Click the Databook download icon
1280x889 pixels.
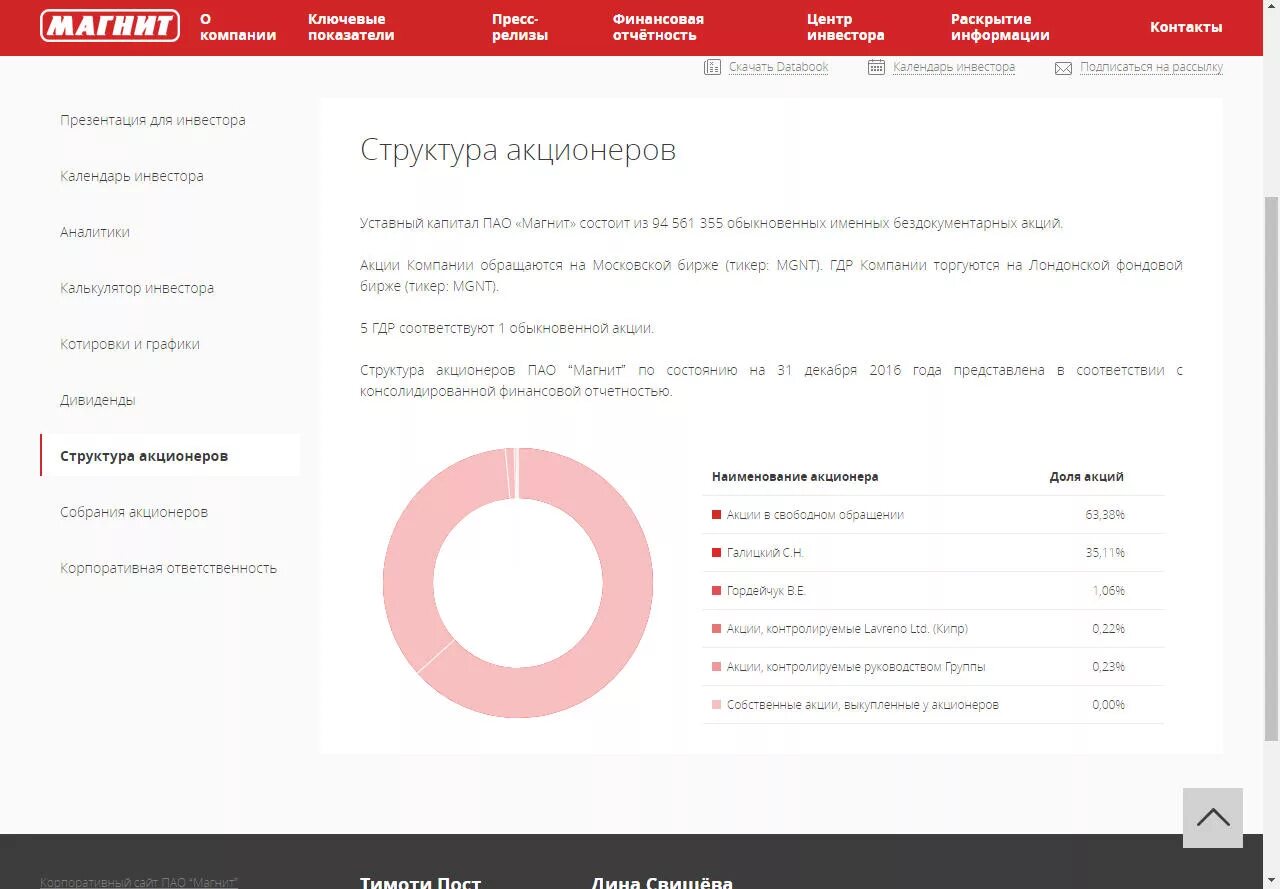(x=712, y=67)
